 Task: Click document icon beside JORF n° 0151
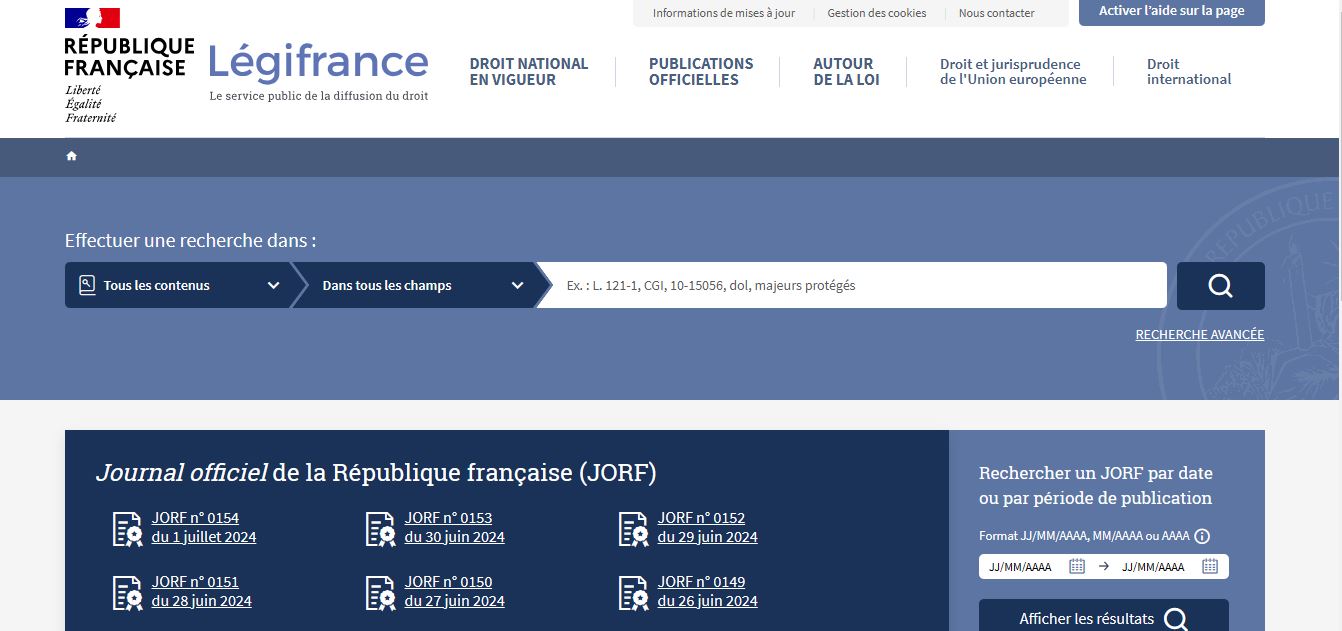click(127, 592)
